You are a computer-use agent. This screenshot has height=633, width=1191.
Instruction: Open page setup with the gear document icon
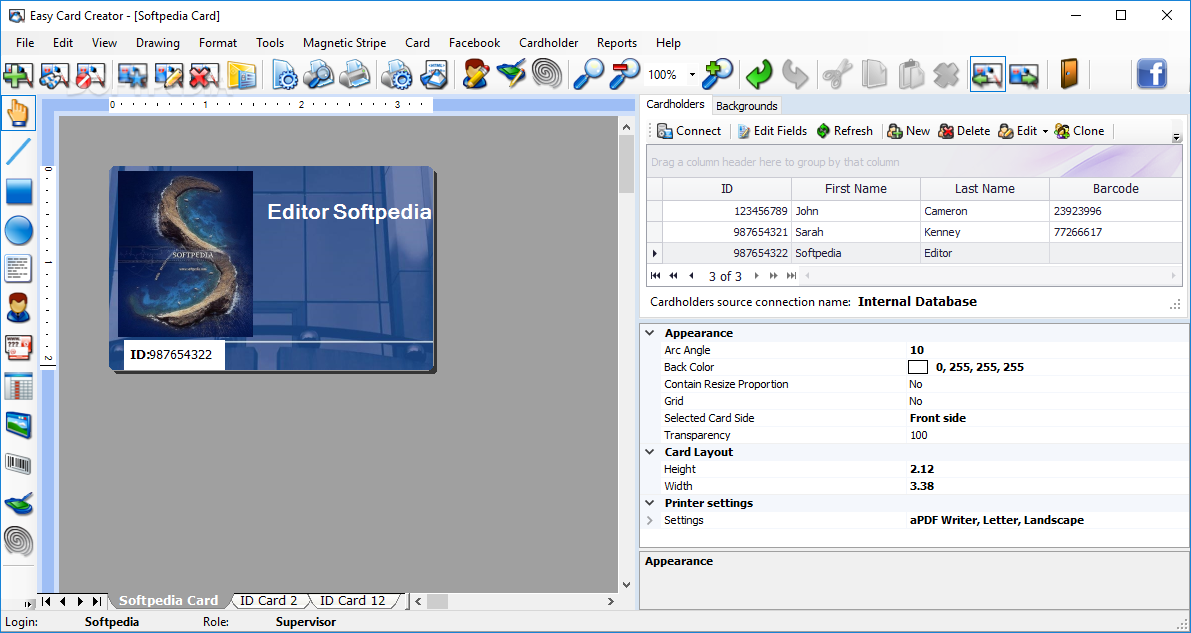(x=285, y=74)
